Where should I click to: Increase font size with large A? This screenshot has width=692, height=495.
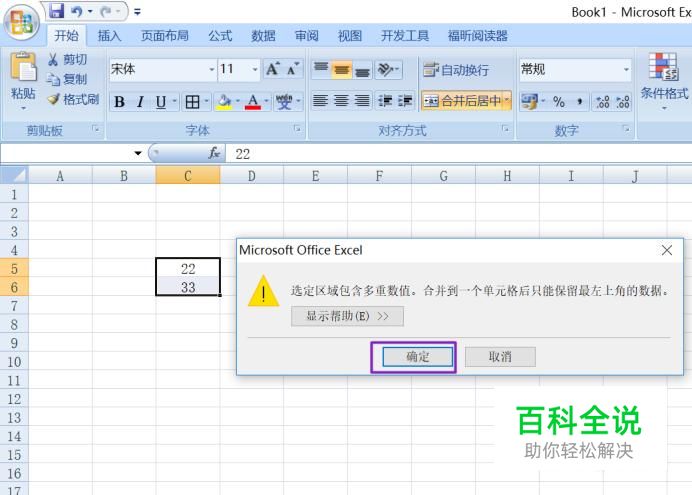pyautogui.click(x=272, y=69)
